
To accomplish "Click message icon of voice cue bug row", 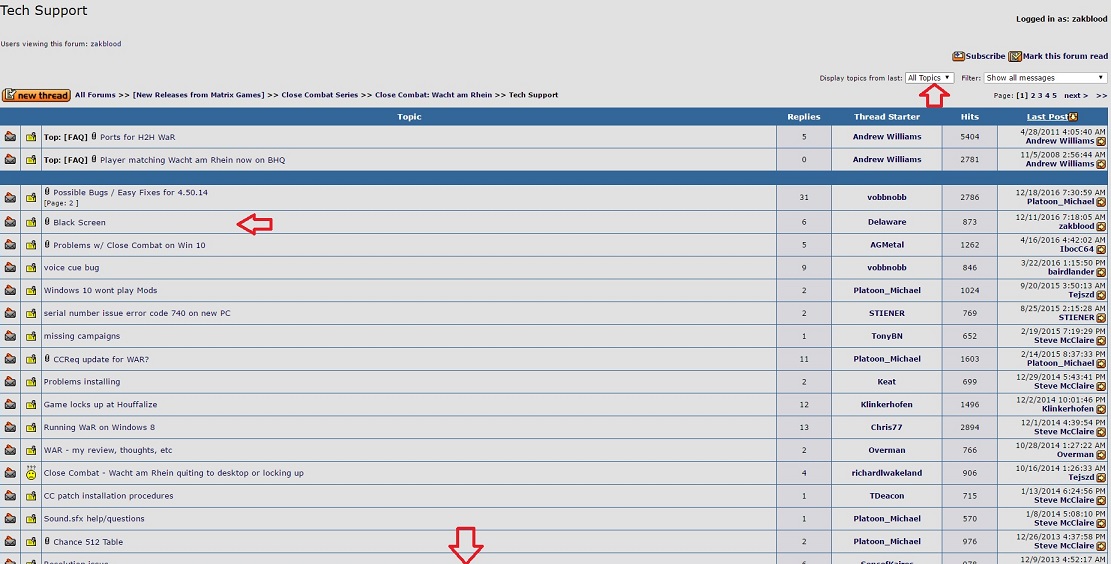I will click(31, 268).
